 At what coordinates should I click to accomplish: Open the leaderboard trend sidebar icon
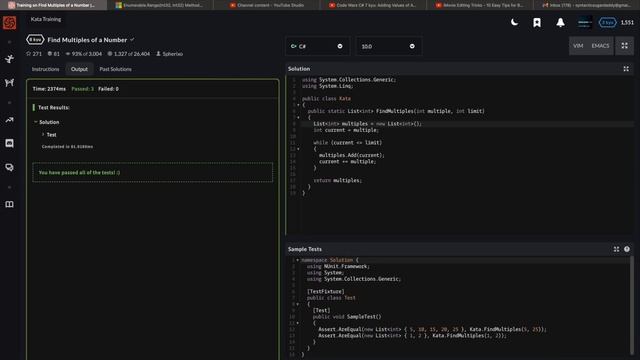(9, 120)
